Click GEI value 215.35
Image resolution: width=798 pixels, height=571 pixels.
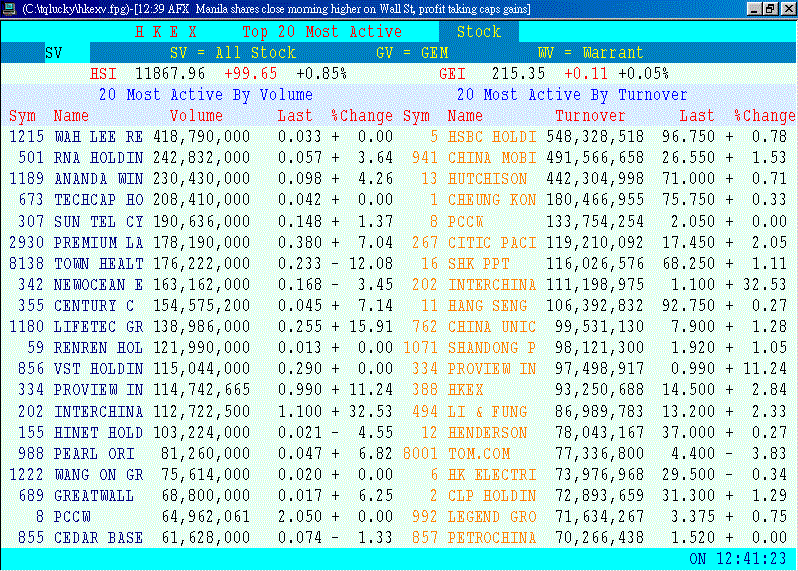coord(518,74)
